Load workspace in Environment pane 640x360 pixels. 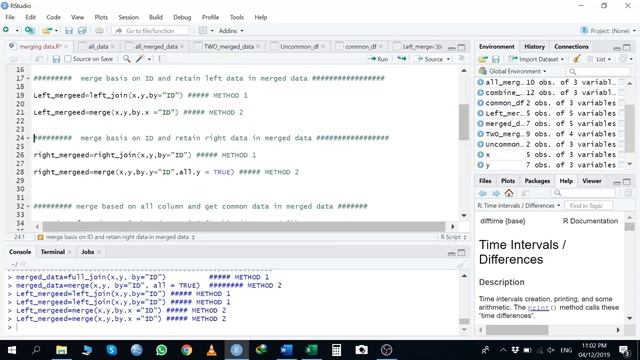pos(483,59)
